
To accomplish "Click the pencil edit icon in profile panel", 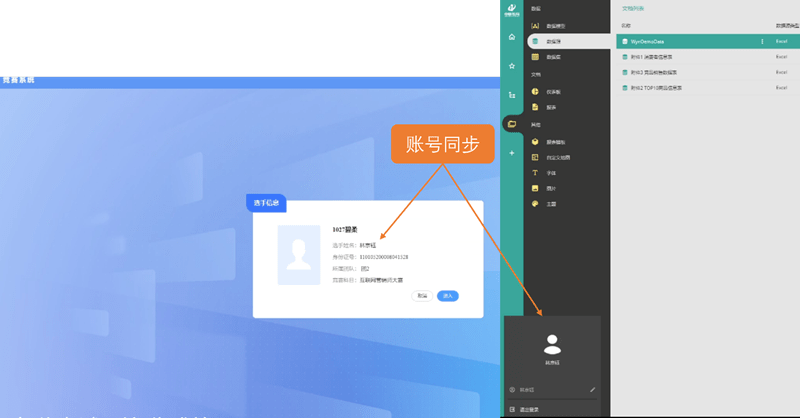I will [x=592, y=390].
